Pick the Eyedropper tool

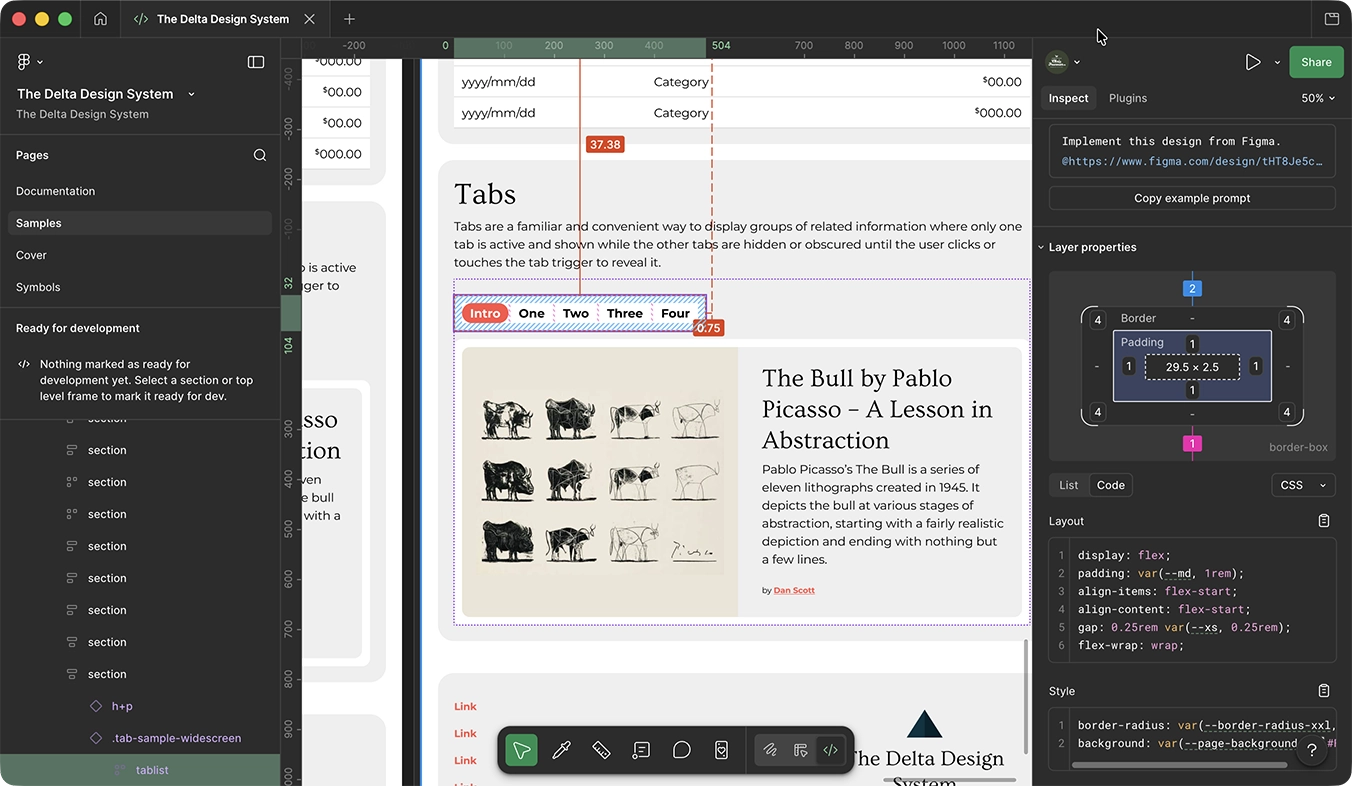[x=561, y=749]
